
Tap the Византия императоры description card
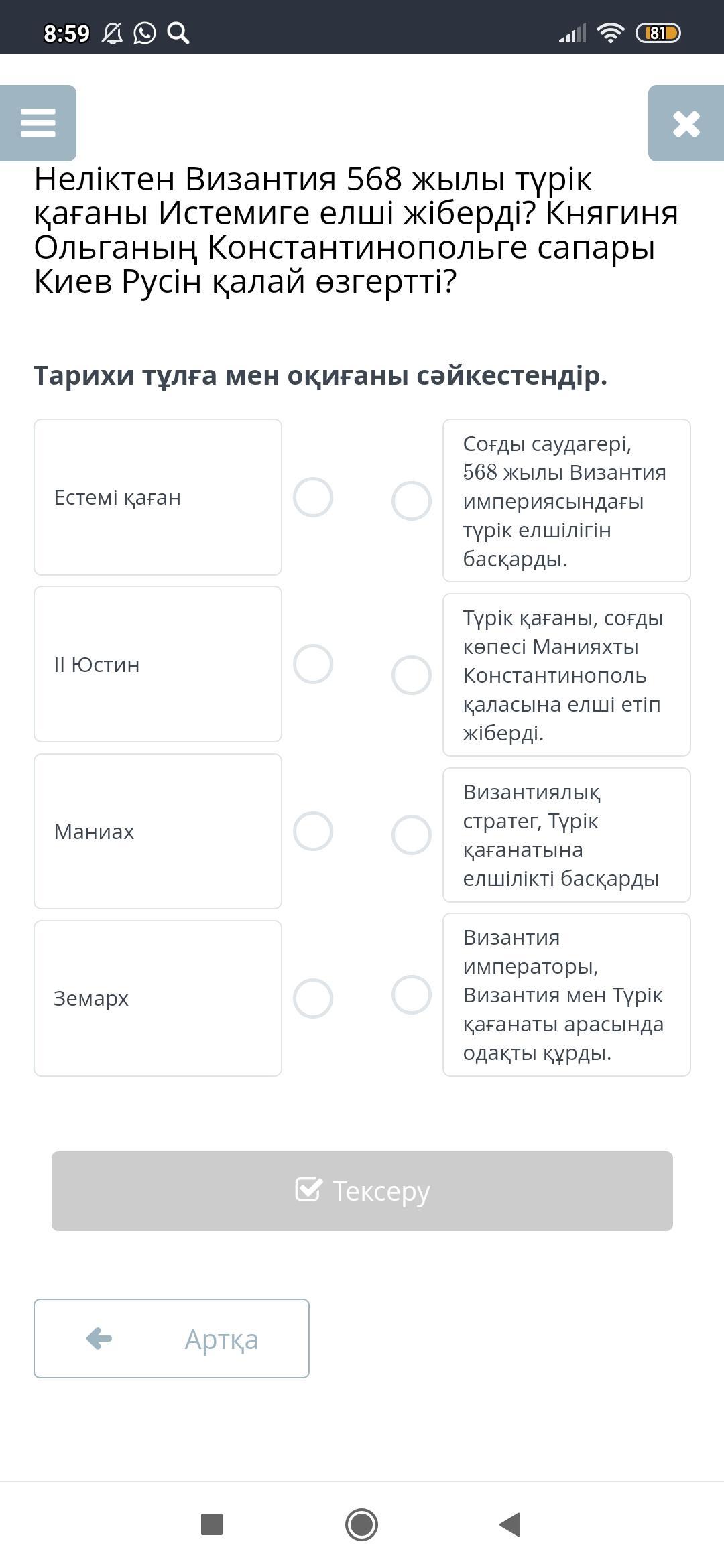coord(566,994)
